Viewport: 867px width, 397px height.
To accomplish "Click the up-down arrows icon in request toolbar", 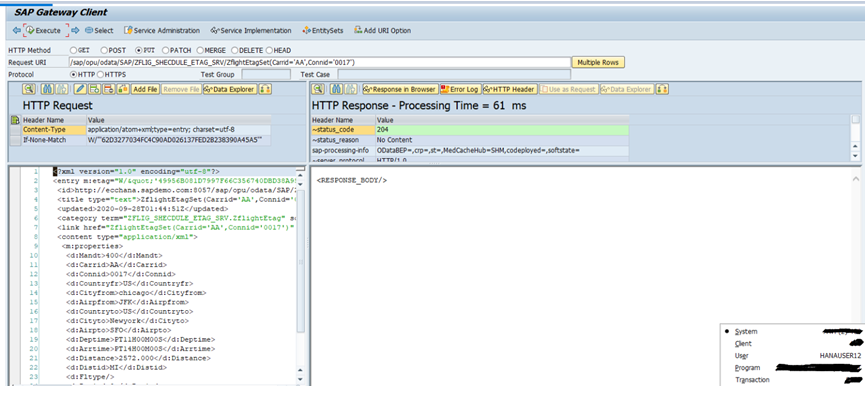I will click(265, 89).
